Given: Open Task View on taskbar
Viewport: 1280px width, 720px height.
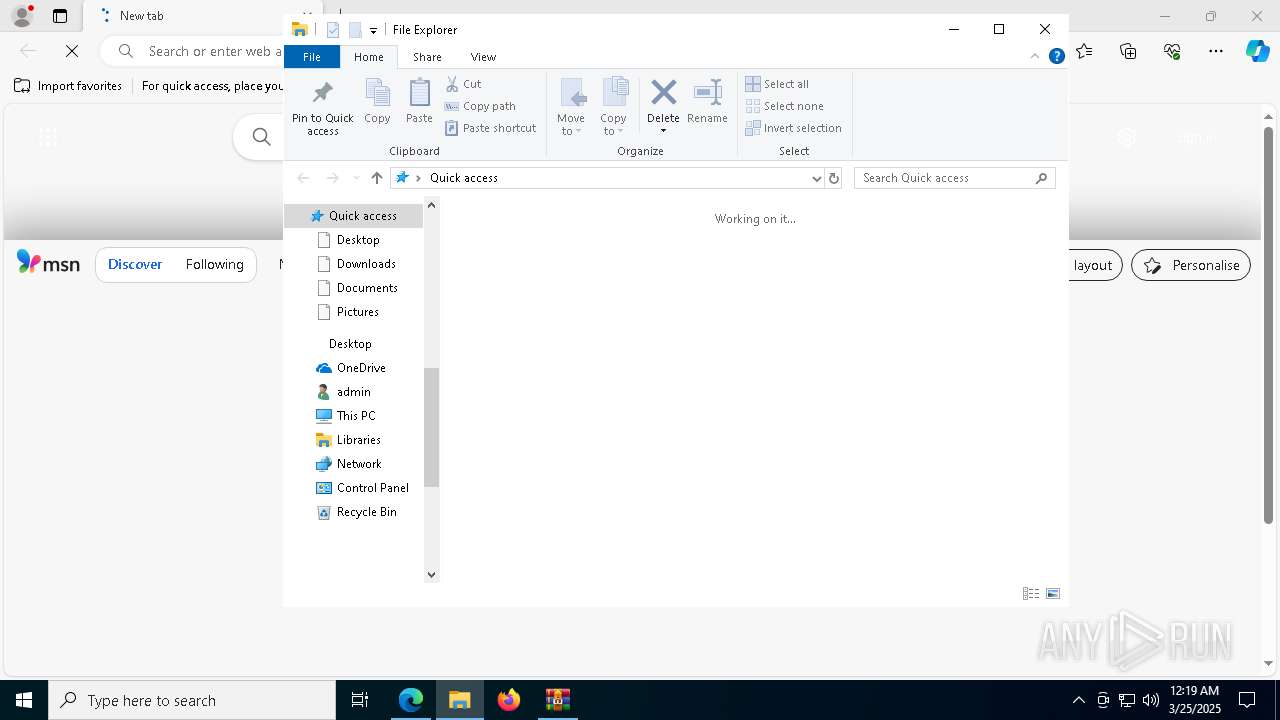Looking at the screenshot, I should click(x=360, y=700).
